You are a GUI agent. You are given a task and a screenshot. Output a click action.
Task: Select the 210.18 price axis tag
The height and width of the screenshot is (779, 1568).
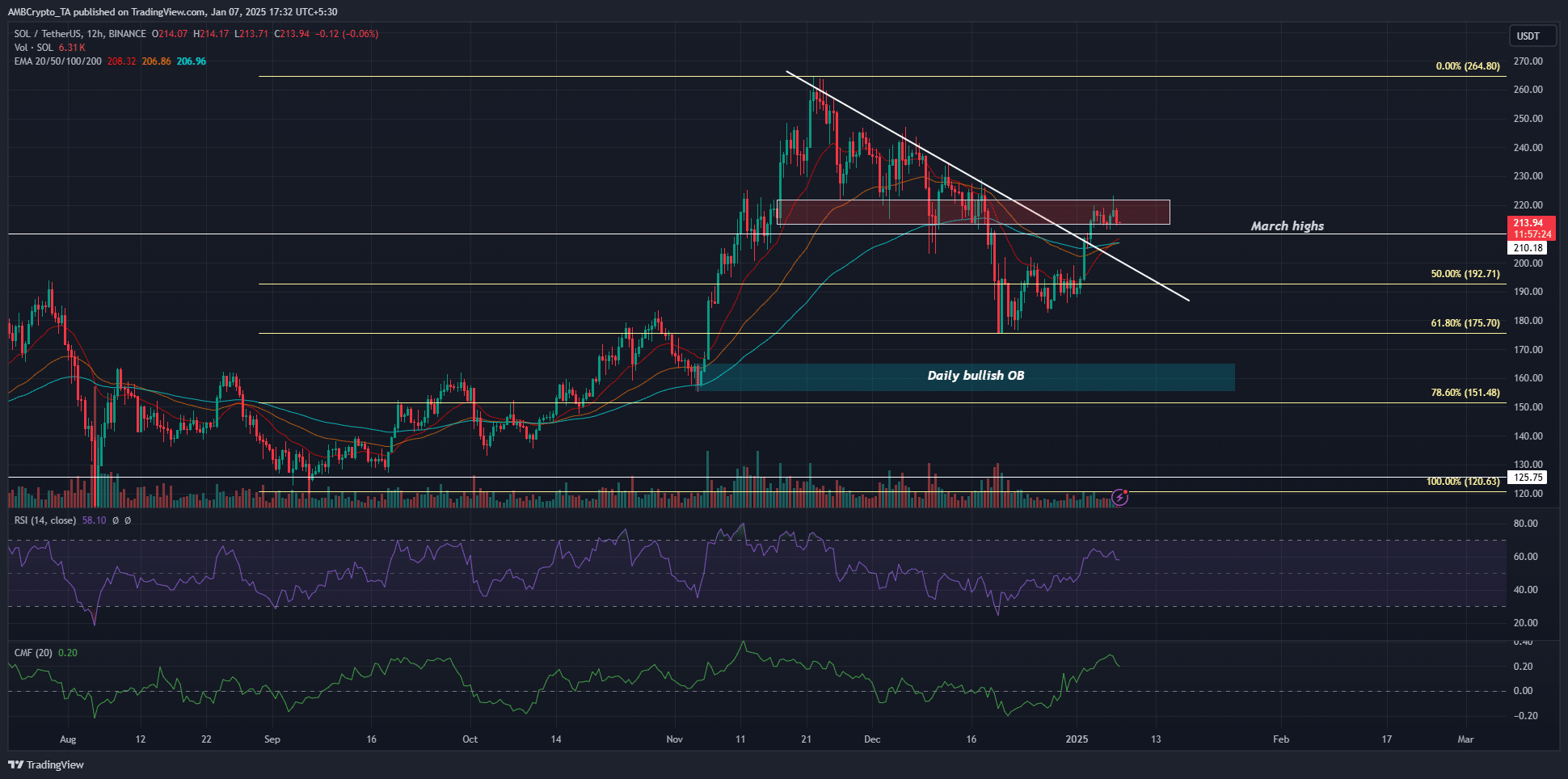pyautogui.click(x=1528, y=248)
